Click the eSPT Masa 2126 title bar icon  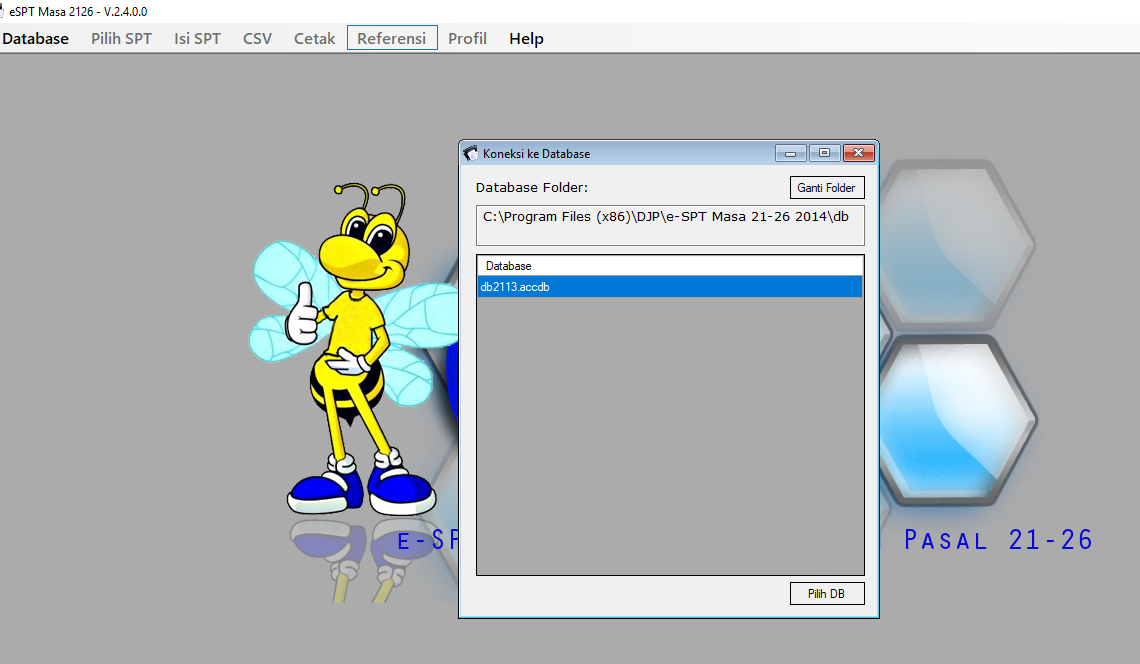click(x=2, y=11)
